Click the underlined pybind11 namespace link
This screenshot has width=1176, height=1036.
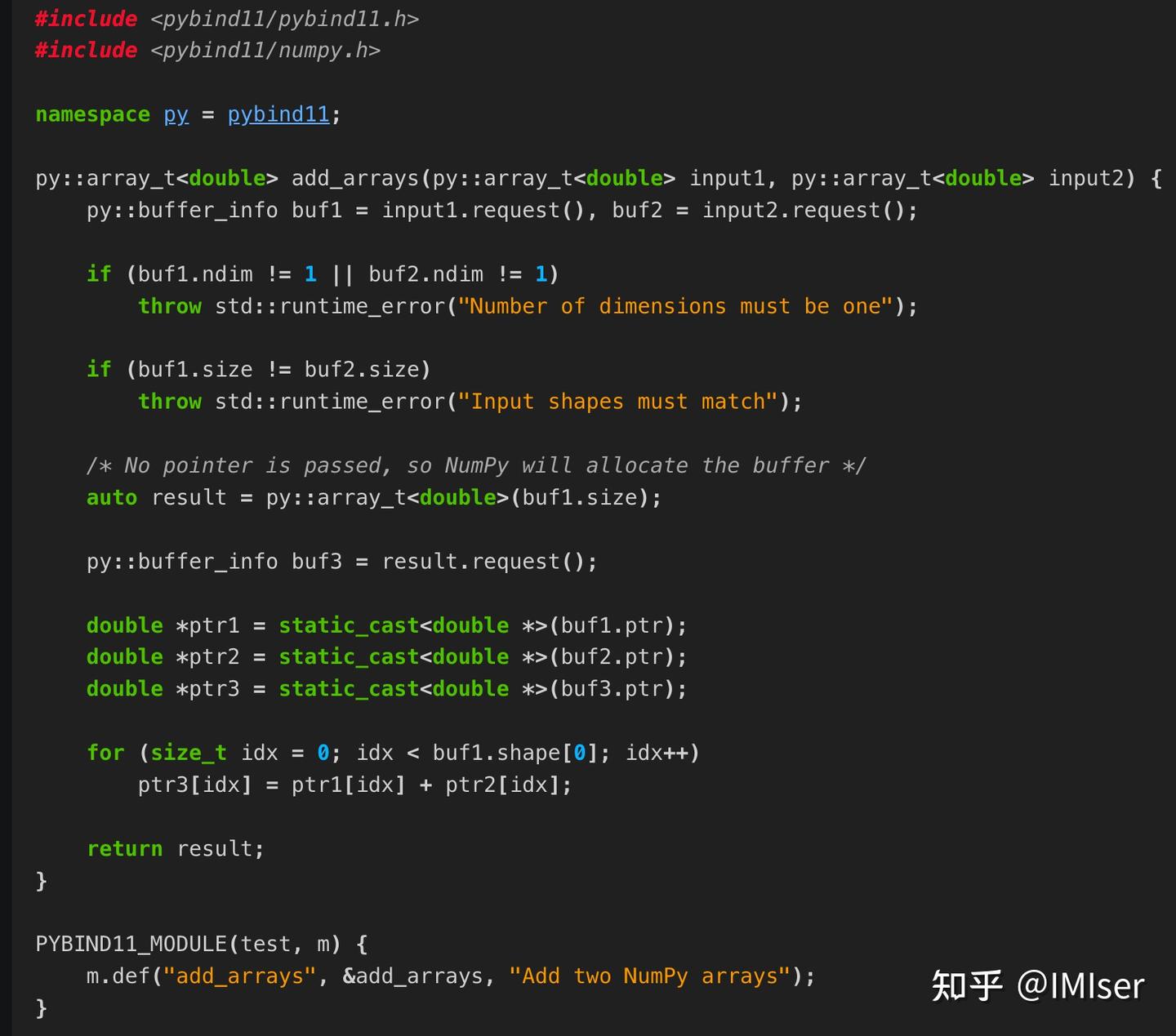click(278, 114)
